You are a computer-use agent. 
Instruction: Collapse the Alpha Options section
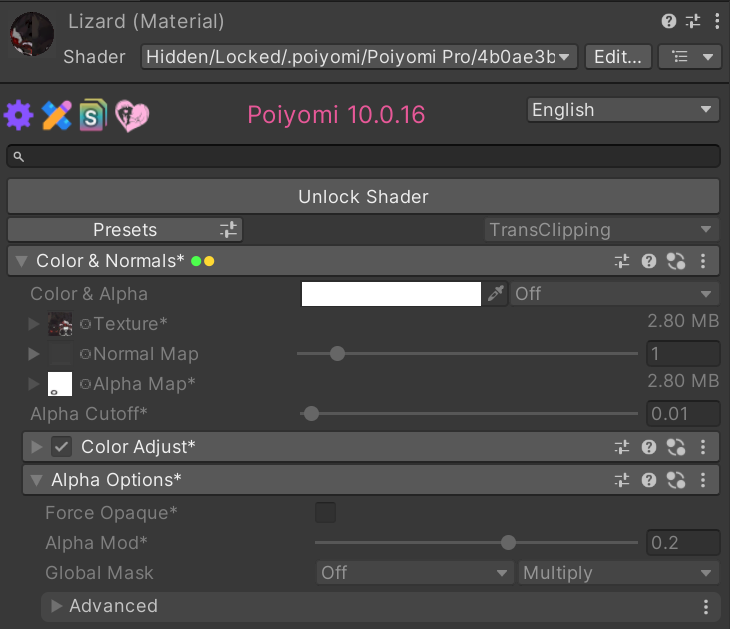(x=36, y=480)
